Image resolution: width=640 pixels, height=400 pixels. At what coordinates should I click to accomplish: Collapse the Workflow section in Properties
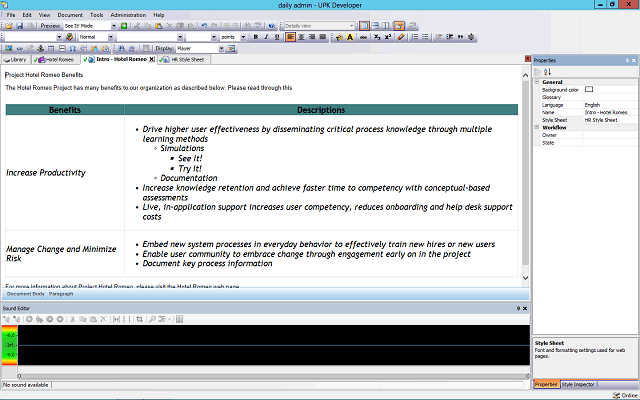coord(537,128)
